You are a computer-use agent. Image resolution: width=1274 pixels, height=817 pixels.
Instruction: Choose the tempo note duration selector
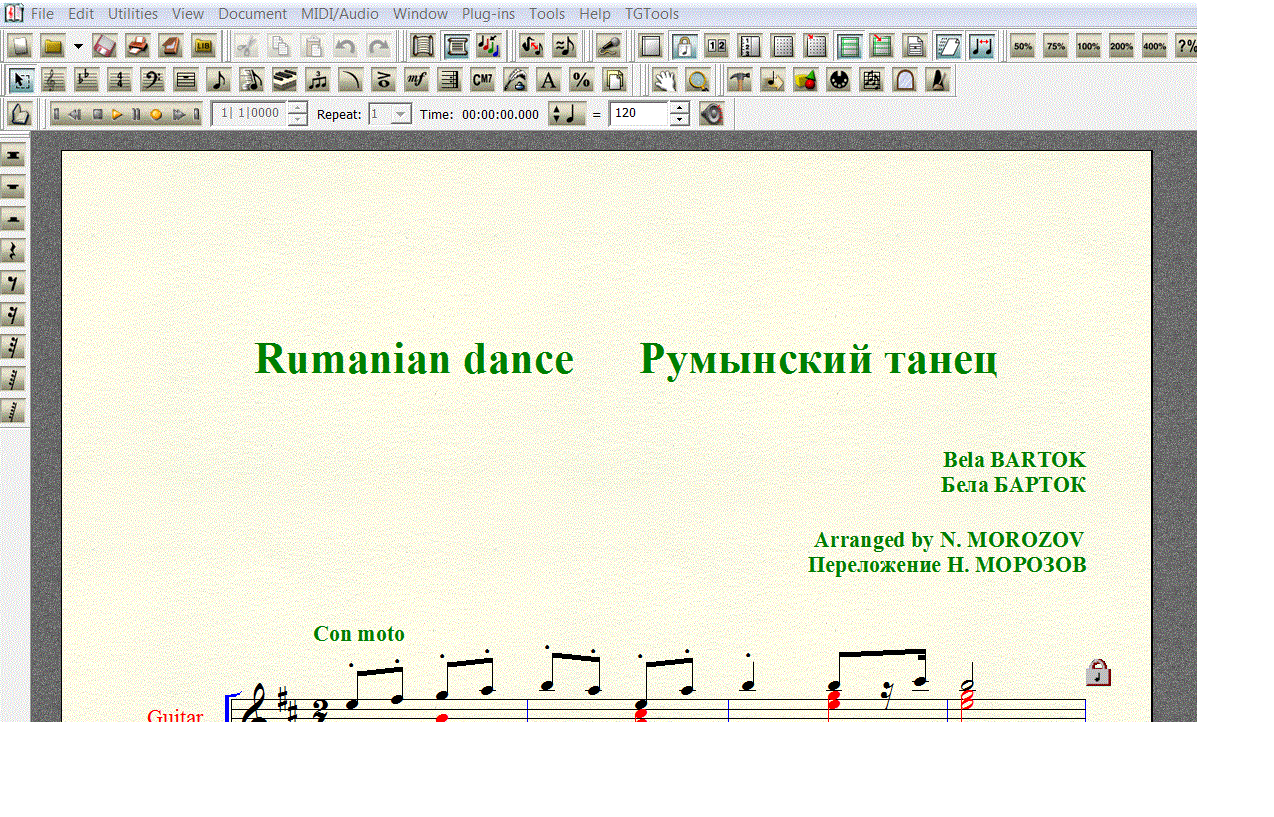(x=567, y=114)
